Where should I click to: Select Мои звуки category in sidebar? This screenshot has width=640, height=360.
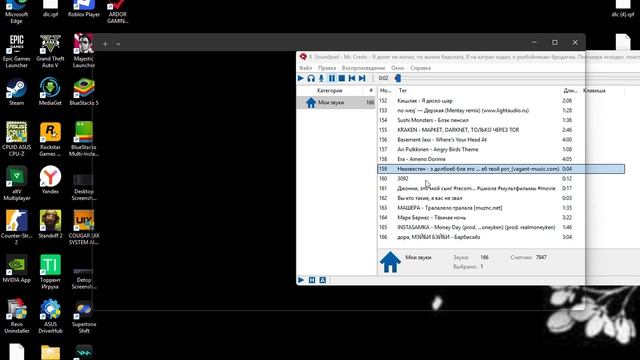click(336, 102)
